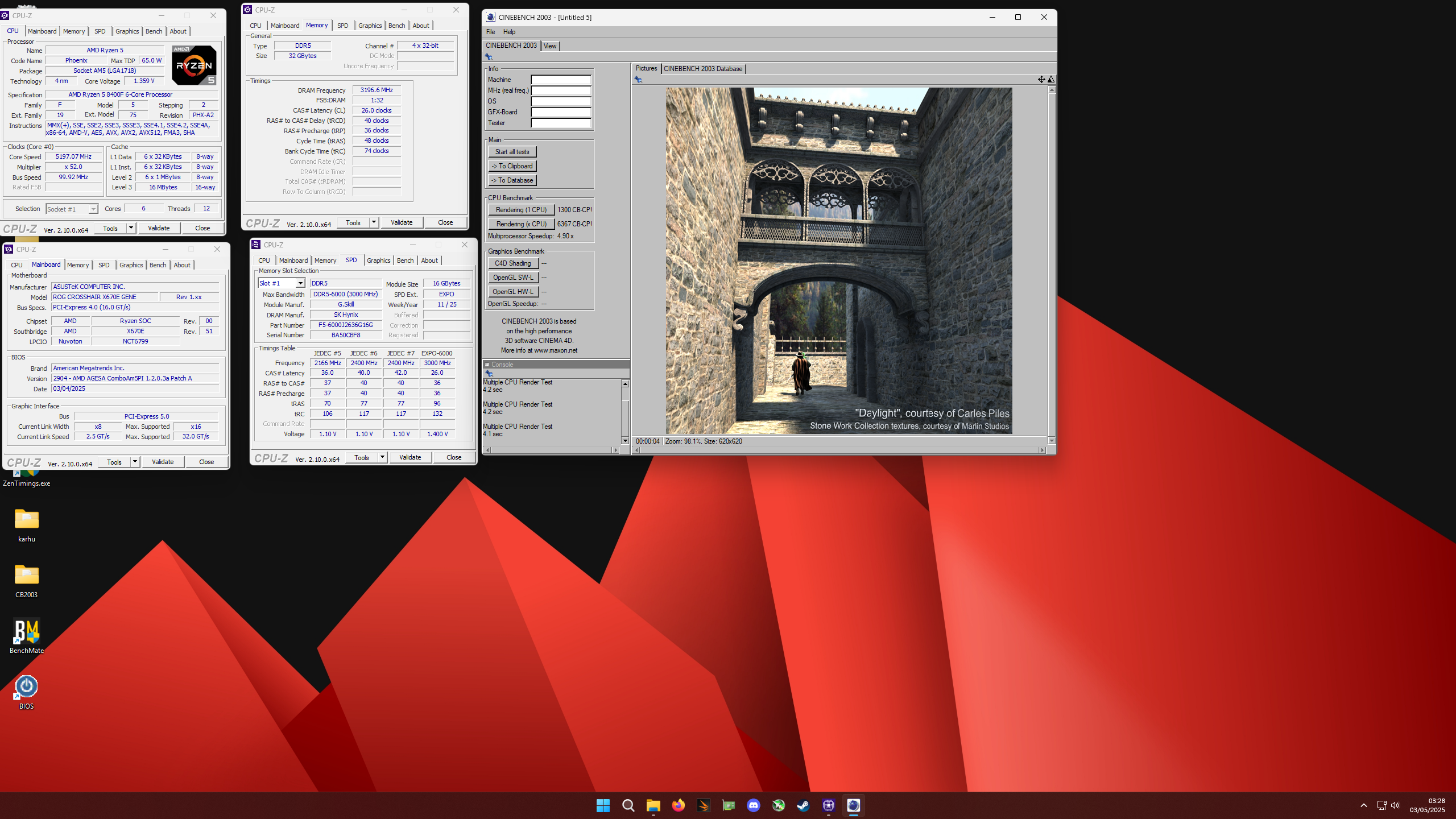Launch Firefox from the taskbar
1456x819 pixels.
(x=678, y=805)
